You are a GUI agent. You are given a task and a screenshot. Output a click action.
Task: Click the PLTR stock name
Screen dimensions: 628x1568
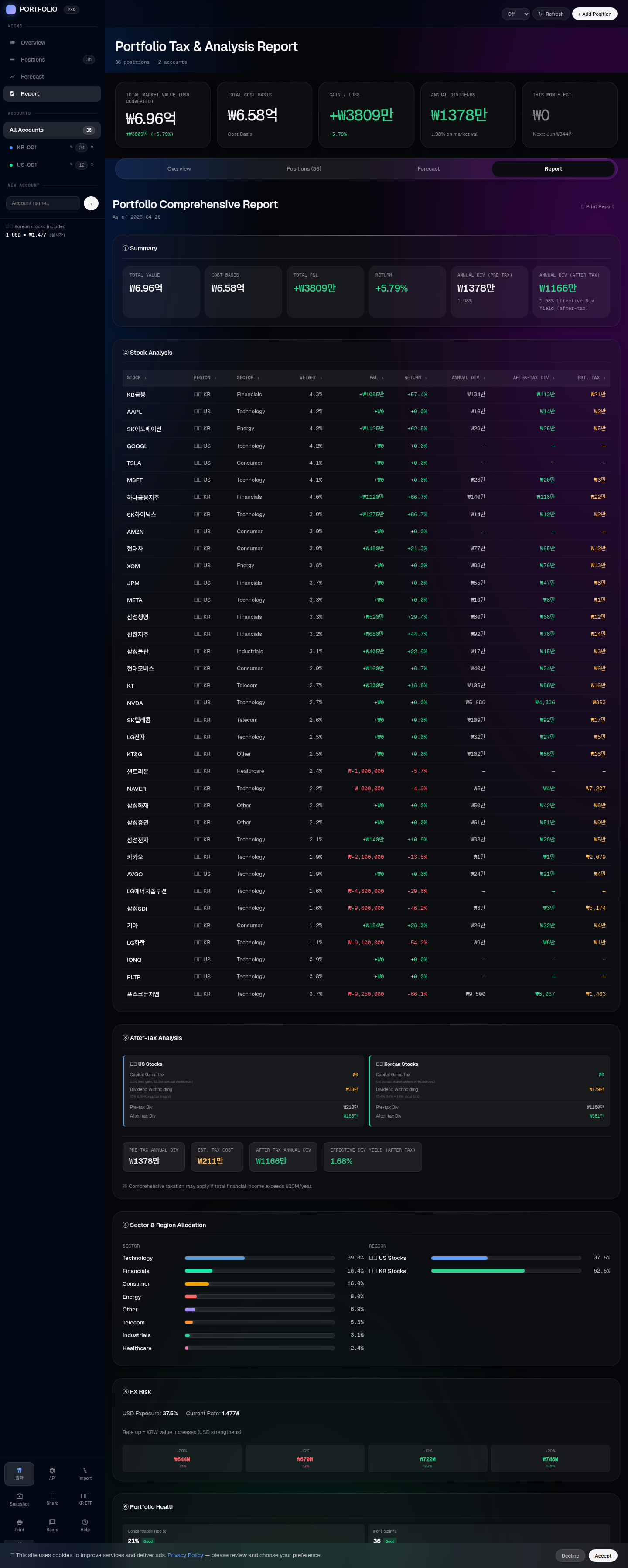[x=133, y=977]
